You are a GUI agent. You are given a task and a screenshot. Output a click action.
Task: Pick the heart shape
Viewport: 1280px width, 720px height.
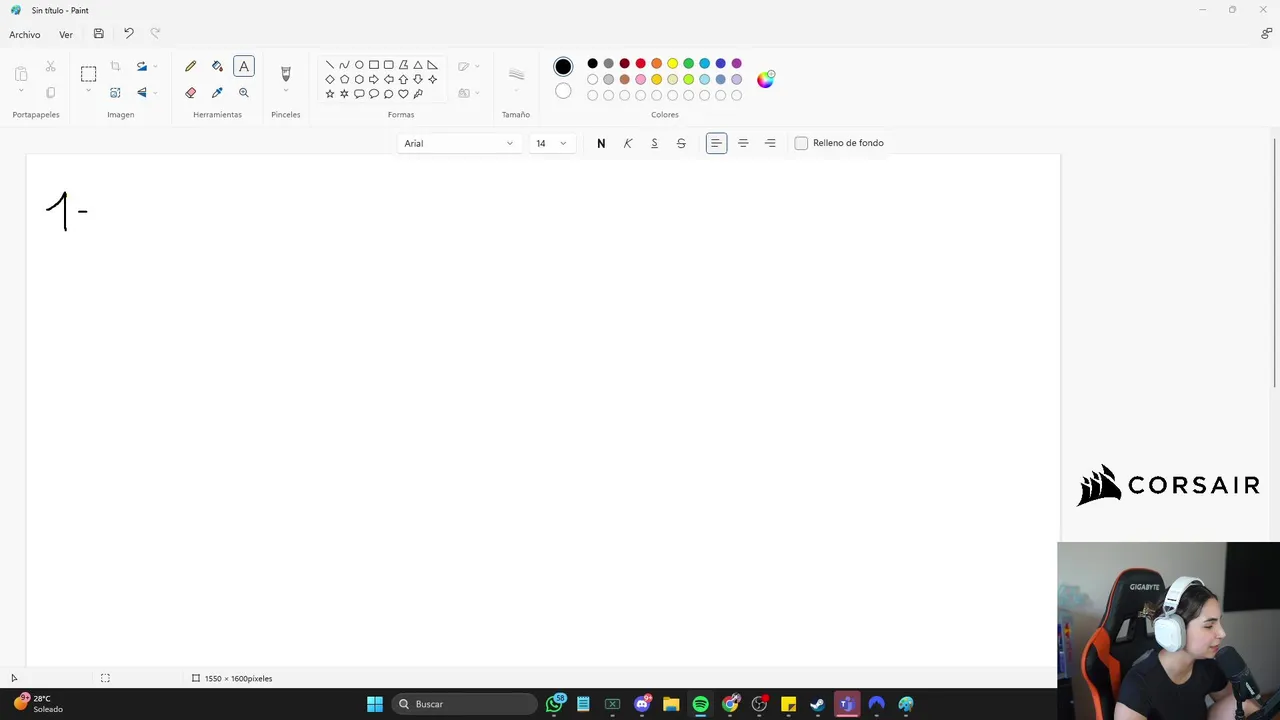pyautogui.click(x=403, y=94)
